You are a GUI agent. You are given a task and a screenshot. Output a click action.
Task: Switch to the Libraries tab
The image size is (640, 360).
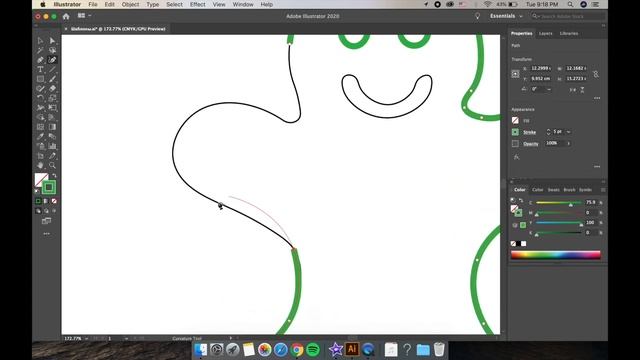(569, 33)
